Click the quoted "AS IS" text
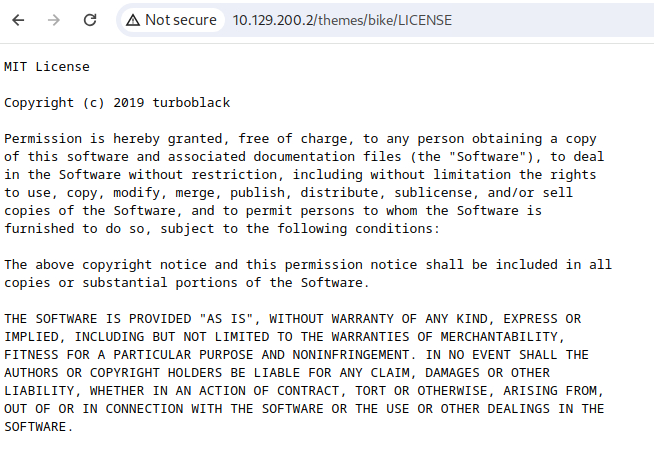This screenshot has width=654, height=456. [226, 319]
